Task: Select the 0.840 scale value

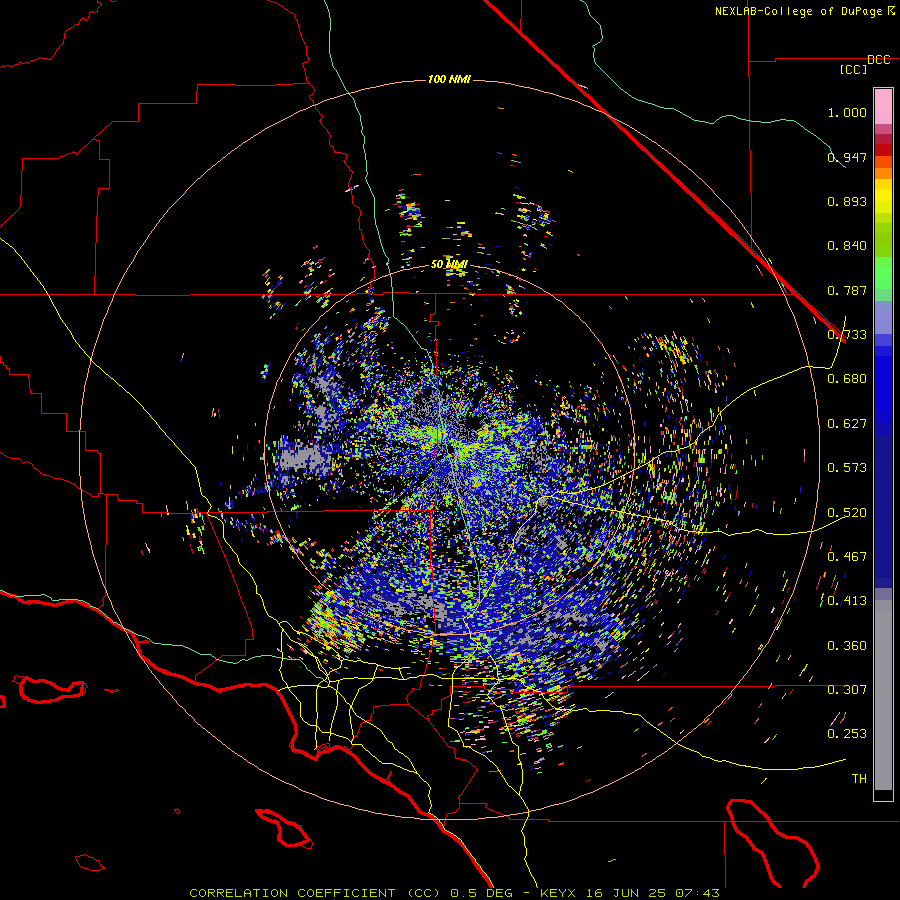Action: click(847, 246)
